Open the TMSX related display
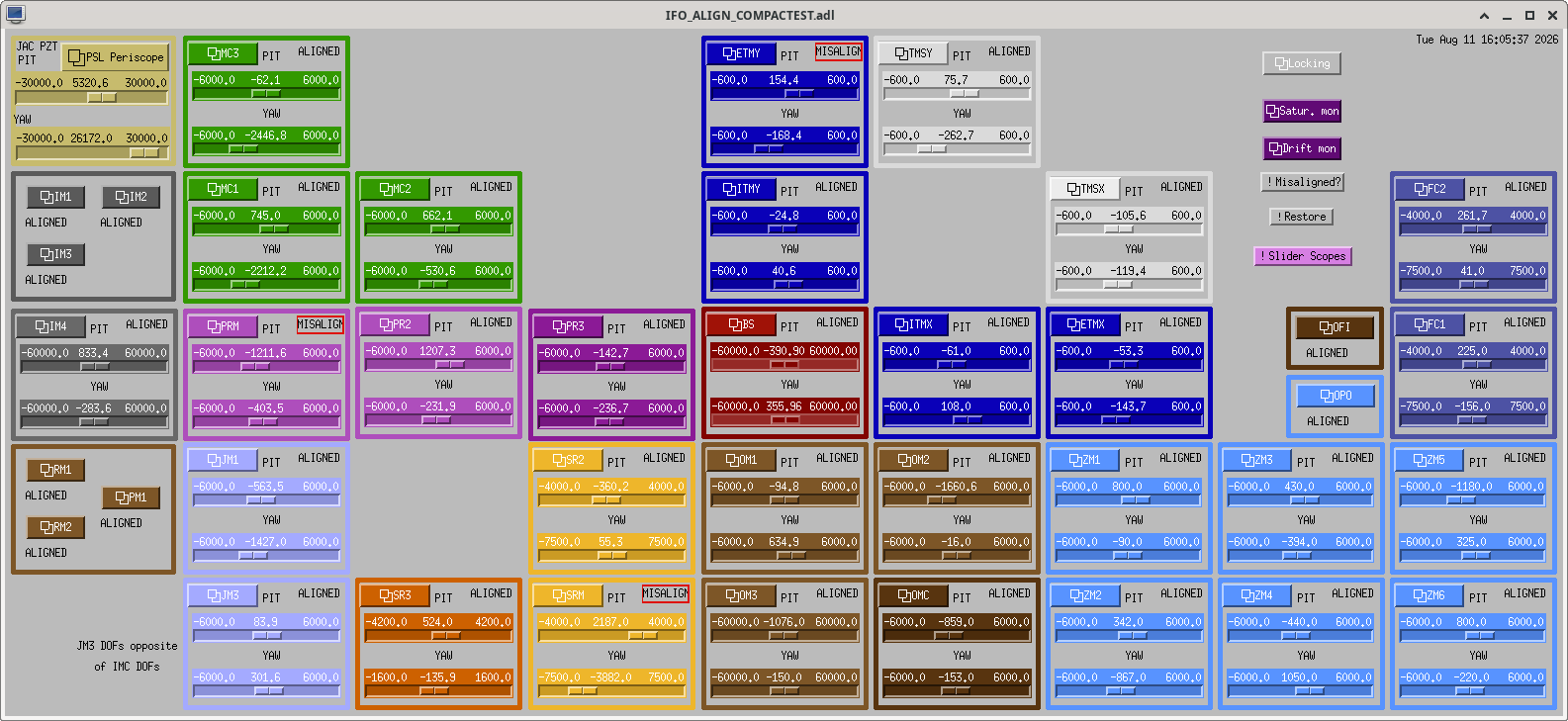 [x=1085, y=189]
